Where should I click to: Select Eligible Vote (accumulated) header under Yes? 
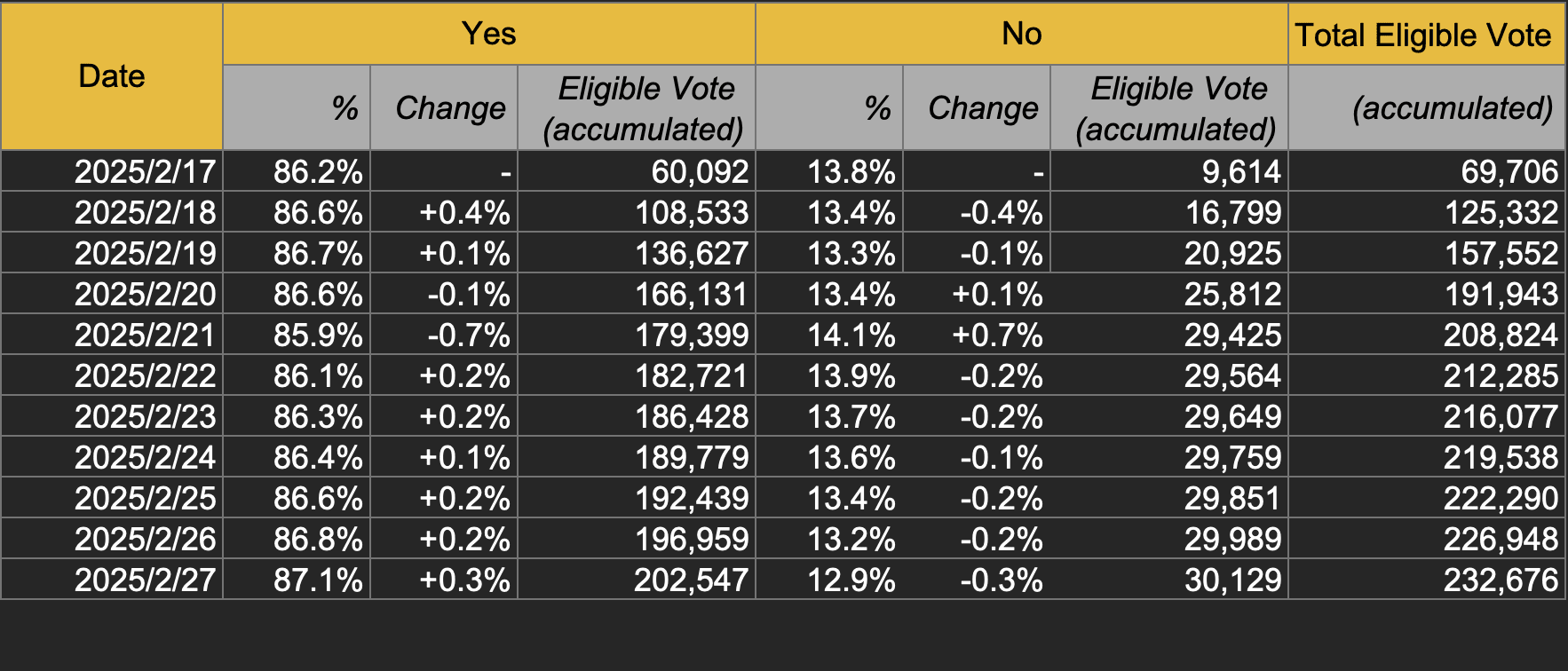pos(644,108)
